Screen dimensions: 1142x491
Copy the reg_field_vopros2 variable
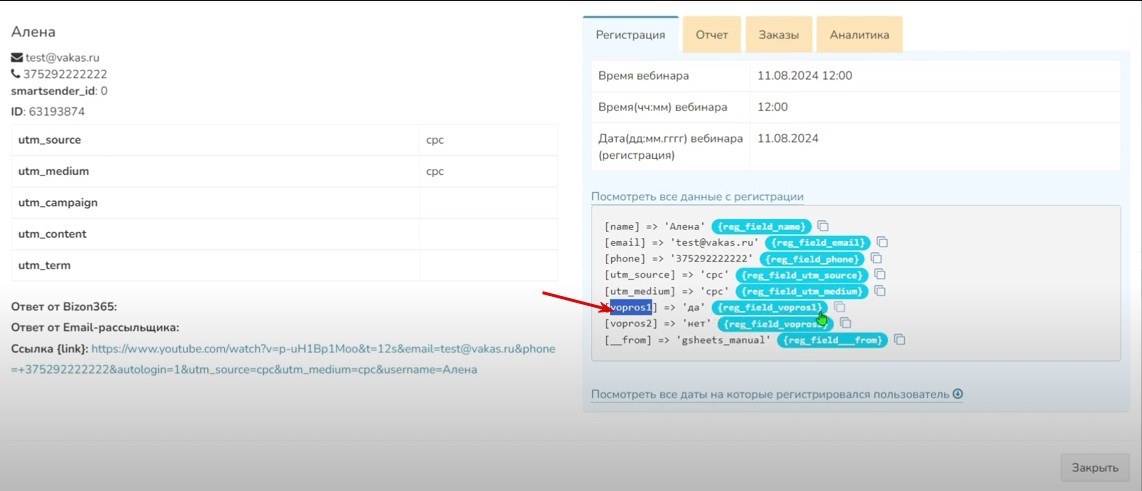click(x=845, y=323)
